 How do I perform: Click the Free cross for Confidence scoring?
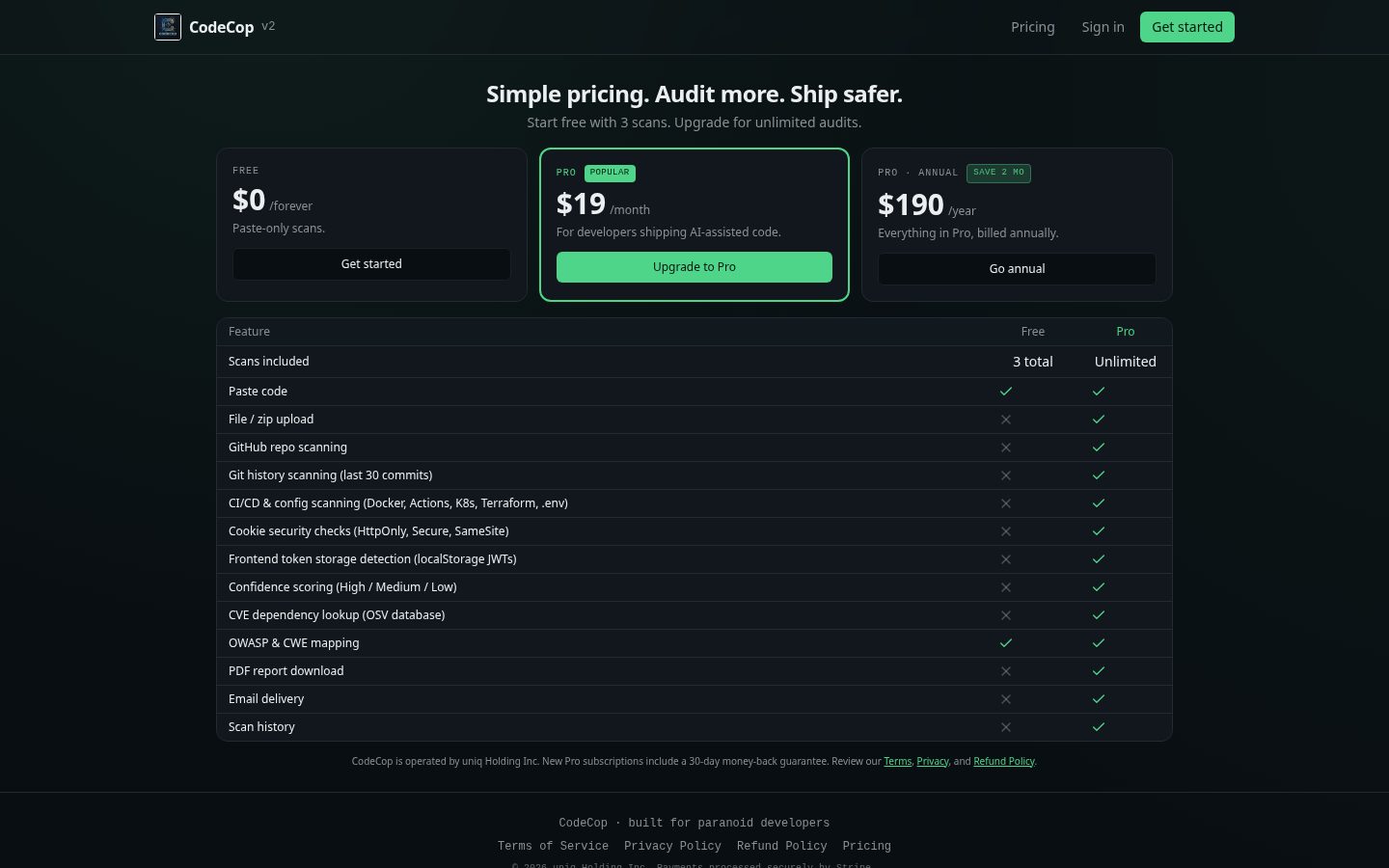point(1006,587)
